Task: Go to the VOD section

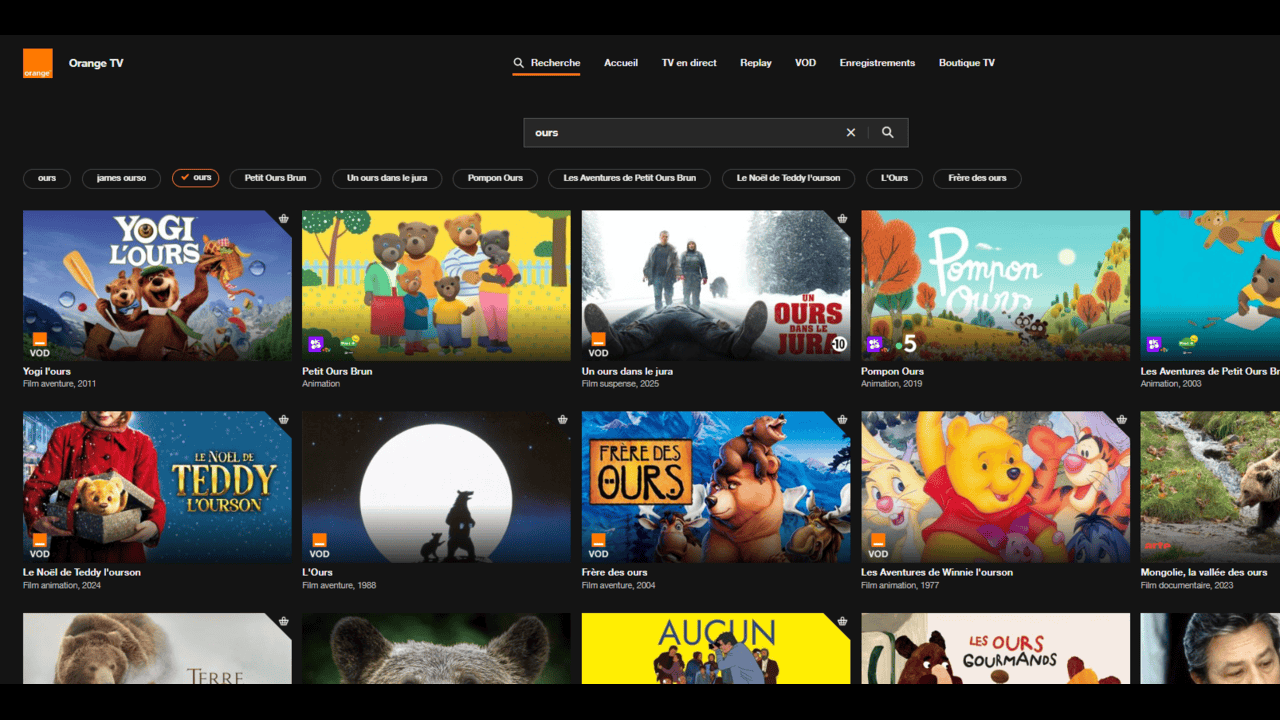Action: (x=805, y=63)
